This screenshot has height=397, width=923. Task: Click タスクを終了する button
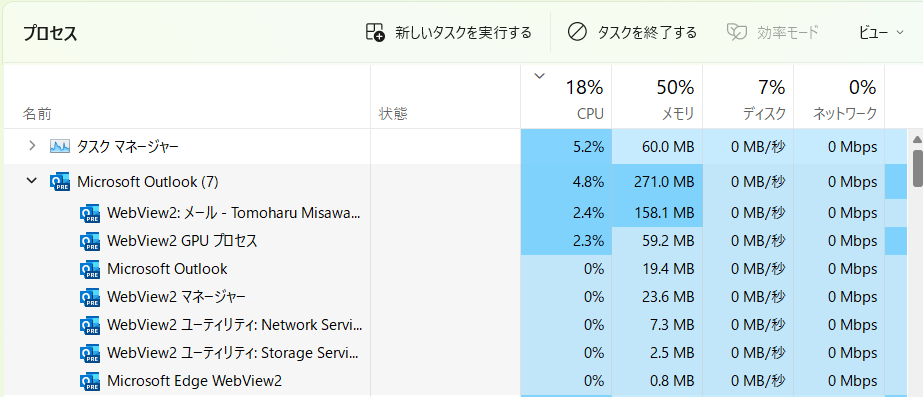pyautogui.click(x=632, y=32)
